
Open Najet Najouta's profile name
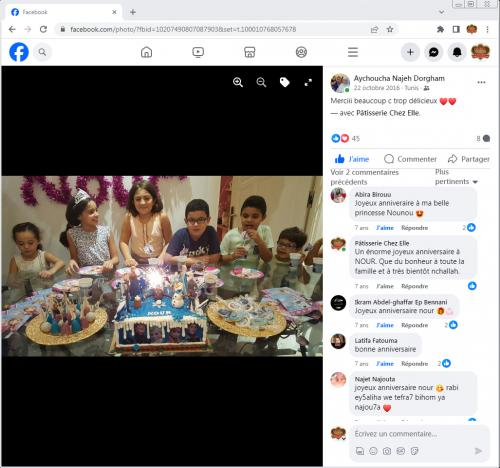[375, 379]
